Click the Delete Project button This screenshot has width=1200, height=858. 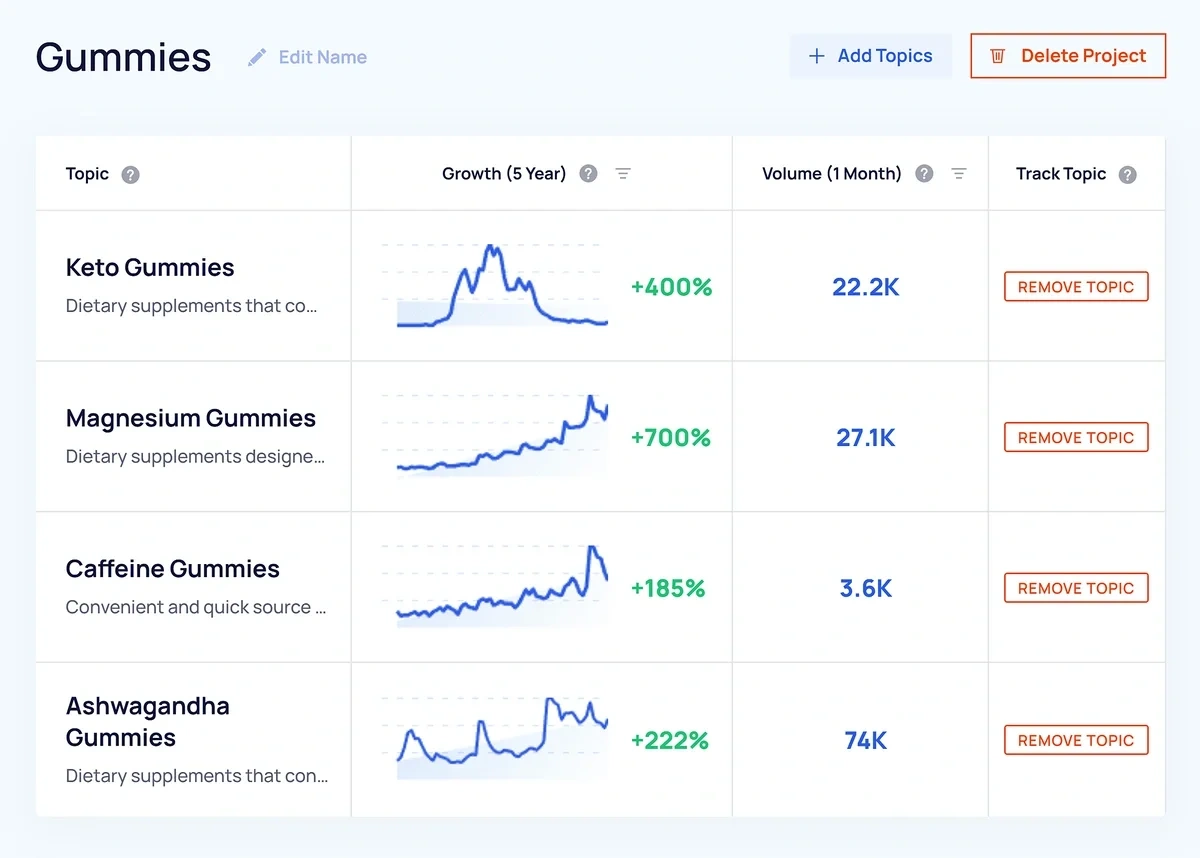(x=1067, y=56)
